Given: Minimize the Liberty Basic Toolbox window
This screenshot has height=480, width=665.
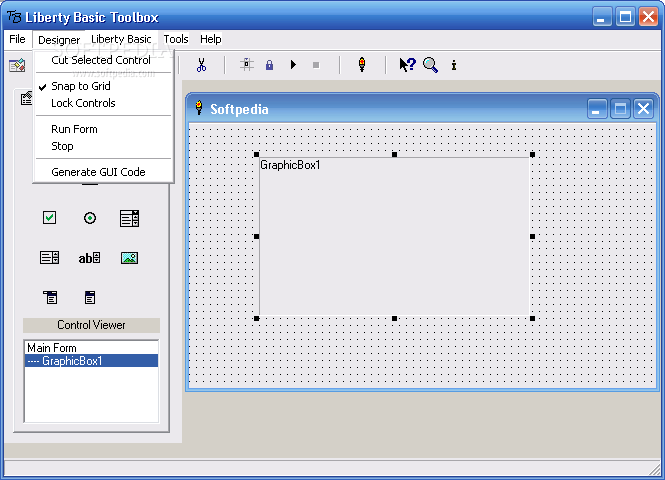Looking at the screenshot, I should [601, 17].
